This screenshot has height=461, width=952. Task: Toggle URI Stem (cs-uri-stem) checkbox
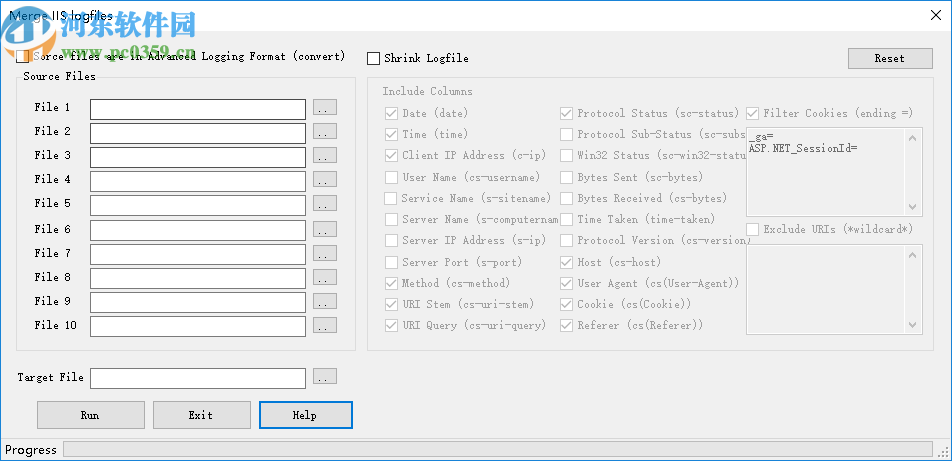tap(391, 304)
